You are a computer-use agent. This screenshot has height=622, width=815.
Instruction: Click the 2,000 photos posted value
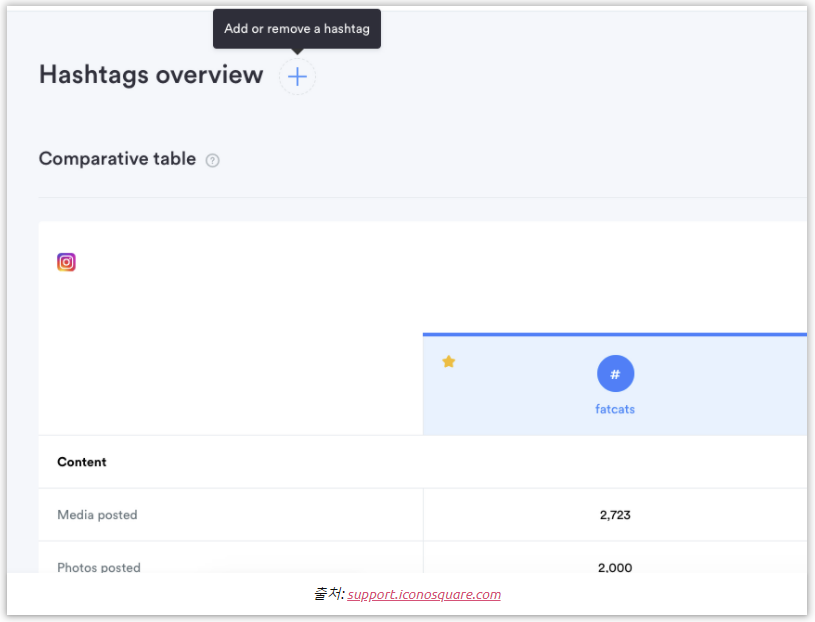615,567
